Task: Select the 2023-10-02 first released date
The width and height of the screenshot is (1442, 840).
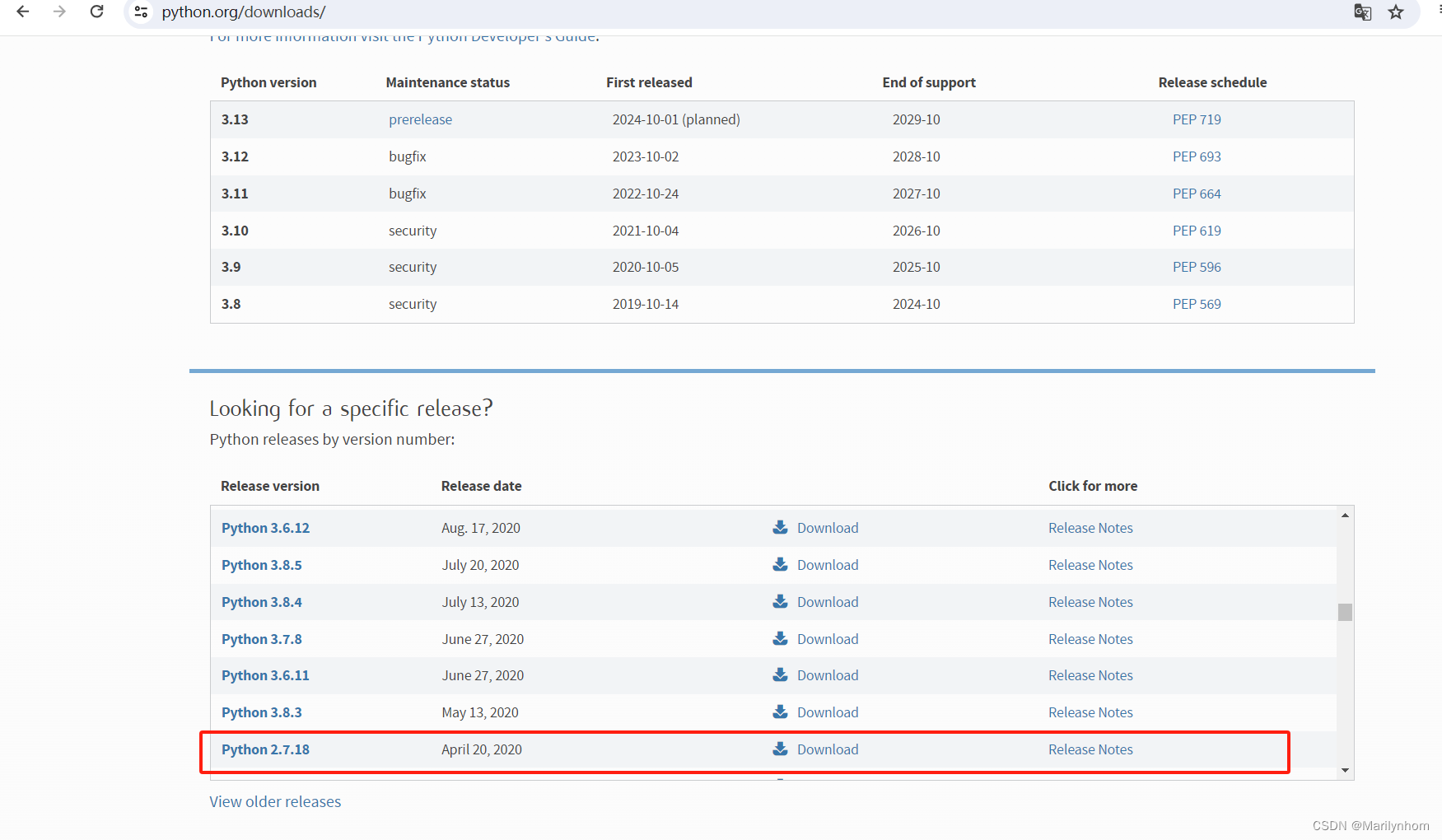Action: click(x=646, y=156)
